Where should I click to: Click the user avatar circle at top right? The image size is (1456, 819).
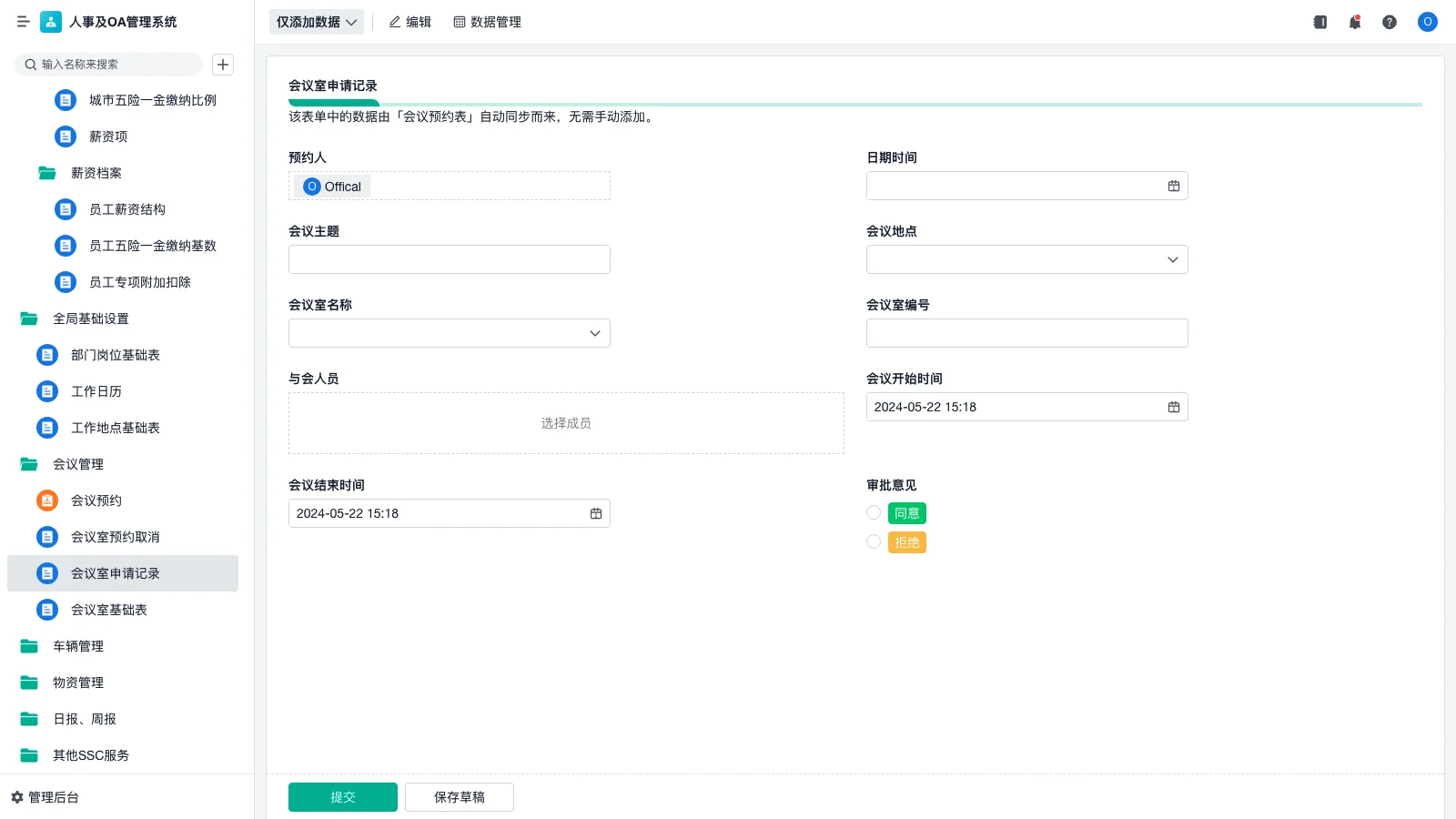(x=1427, y=22)
